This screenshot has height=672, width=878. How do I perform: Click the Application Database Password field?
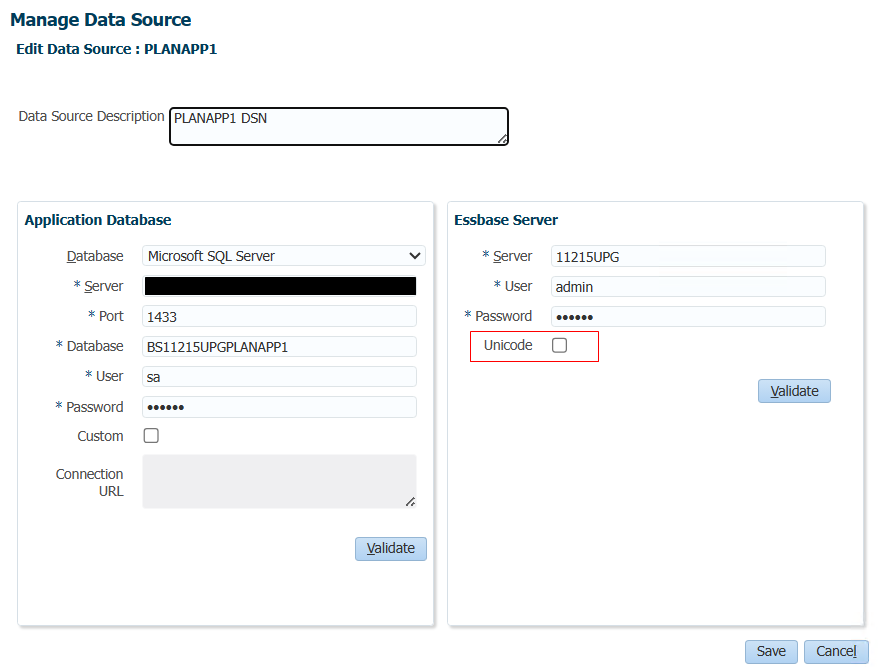(x=279, y=407)
